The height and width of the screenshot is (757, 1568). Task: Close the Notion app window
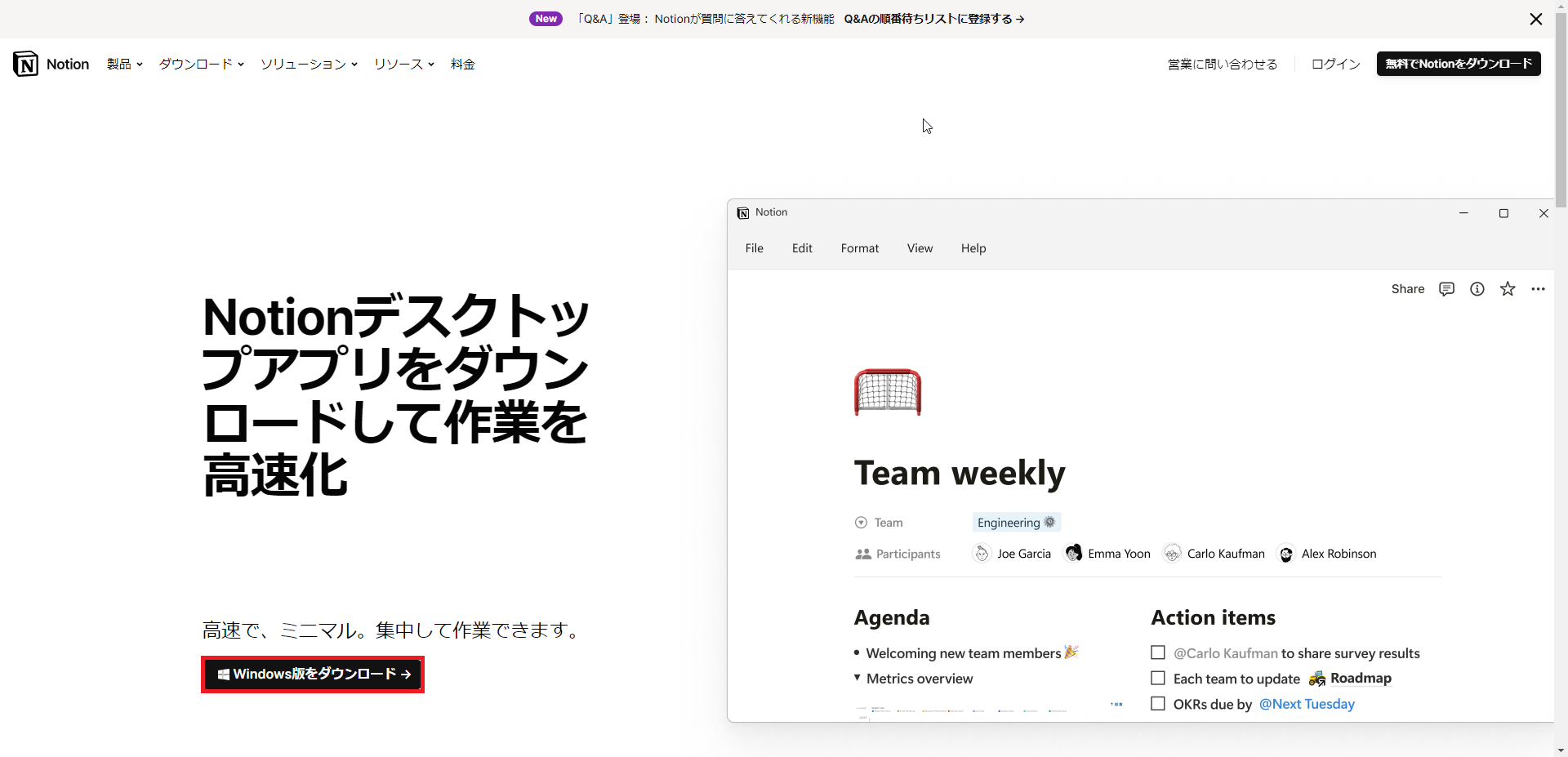coord(1543,213)
